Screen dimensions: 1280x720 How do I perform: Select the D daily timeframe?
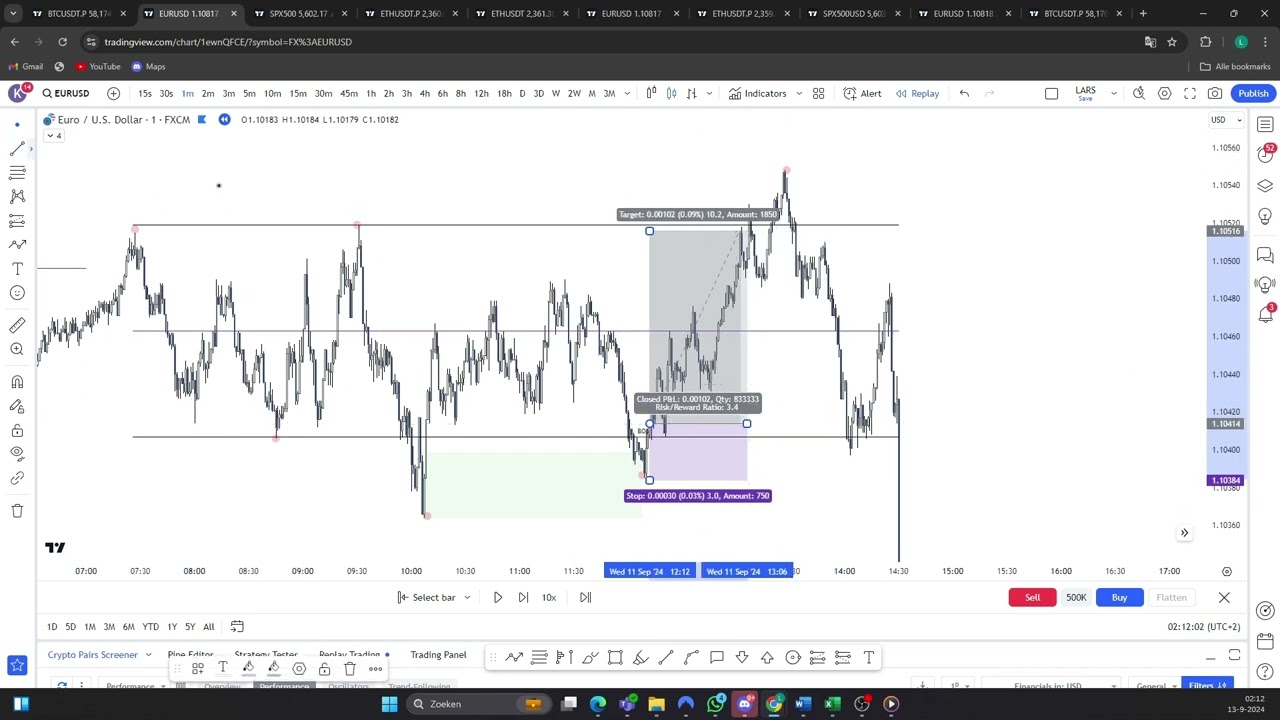pyautogui.click(x=522, y=93)
